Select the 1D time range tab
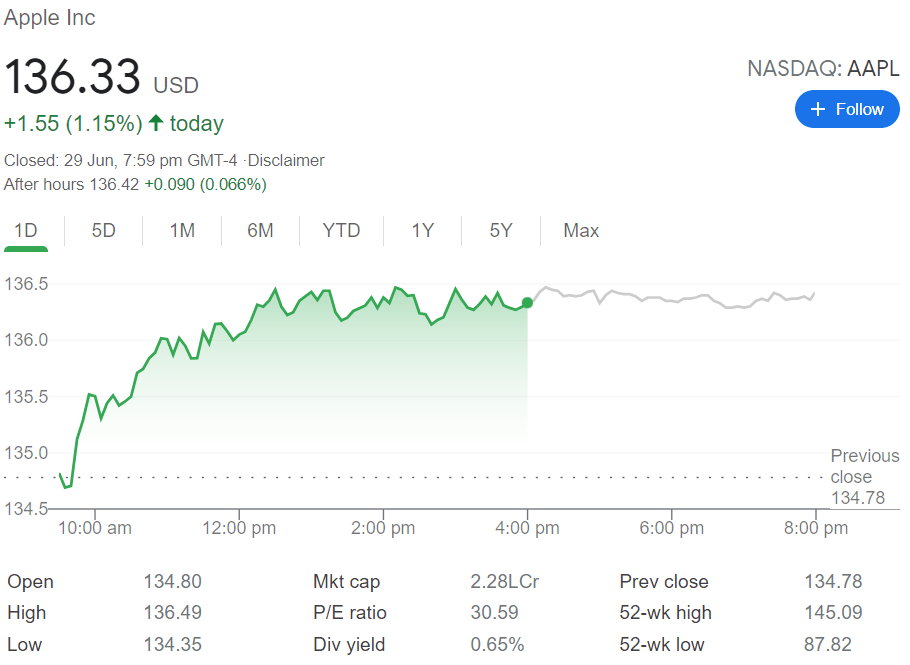 [26, 231]
